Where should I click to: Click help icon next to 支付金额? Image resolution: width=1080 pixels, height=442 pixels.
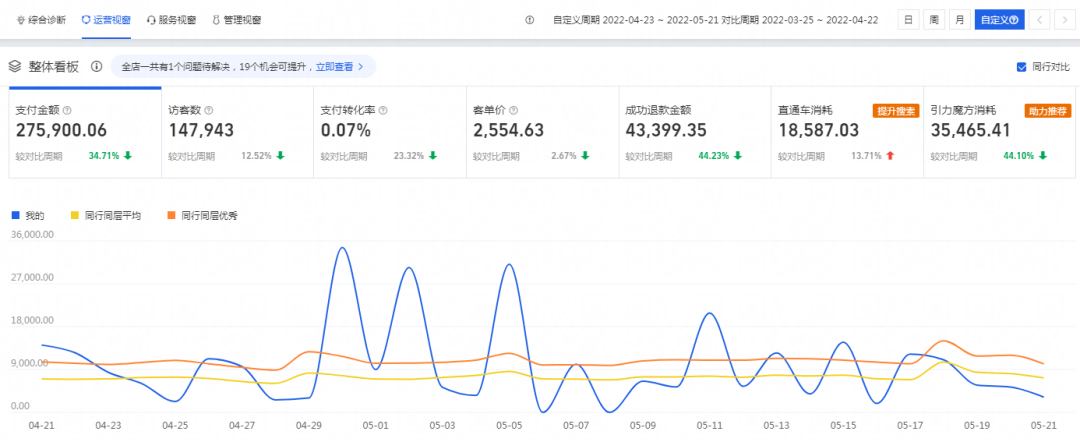coord(67,110)
